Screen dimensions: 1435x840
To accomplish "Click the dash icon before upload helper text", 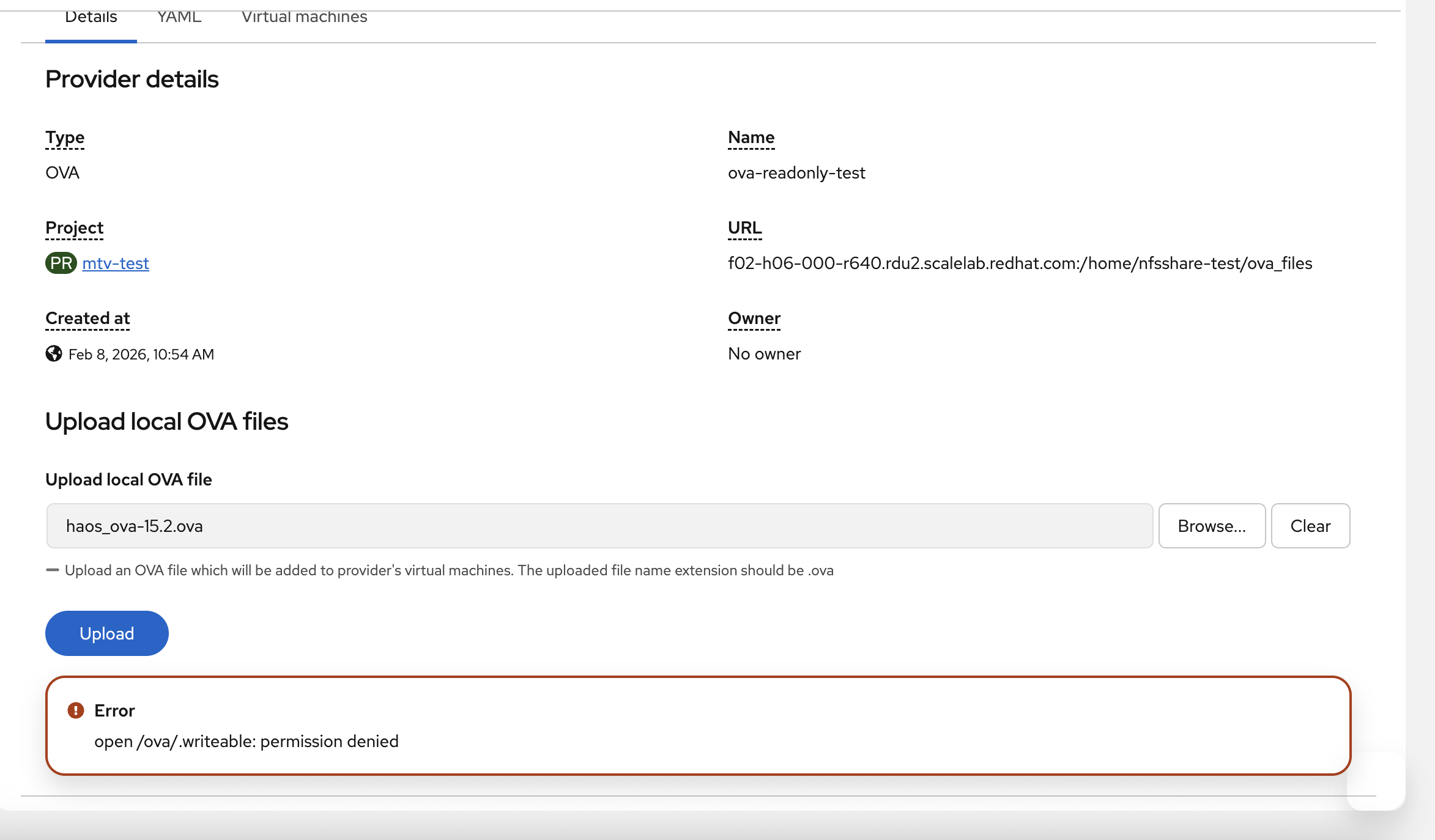I will (53, 570).
